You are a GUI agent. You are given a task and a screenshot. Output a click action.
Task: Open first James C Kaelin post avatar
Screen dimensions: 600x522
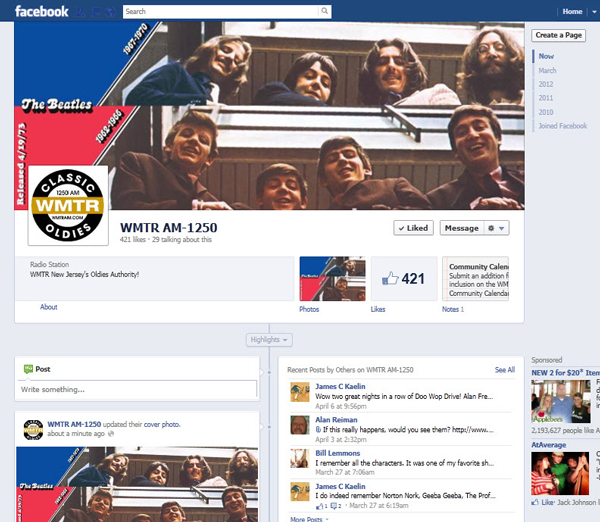point(300,392)
